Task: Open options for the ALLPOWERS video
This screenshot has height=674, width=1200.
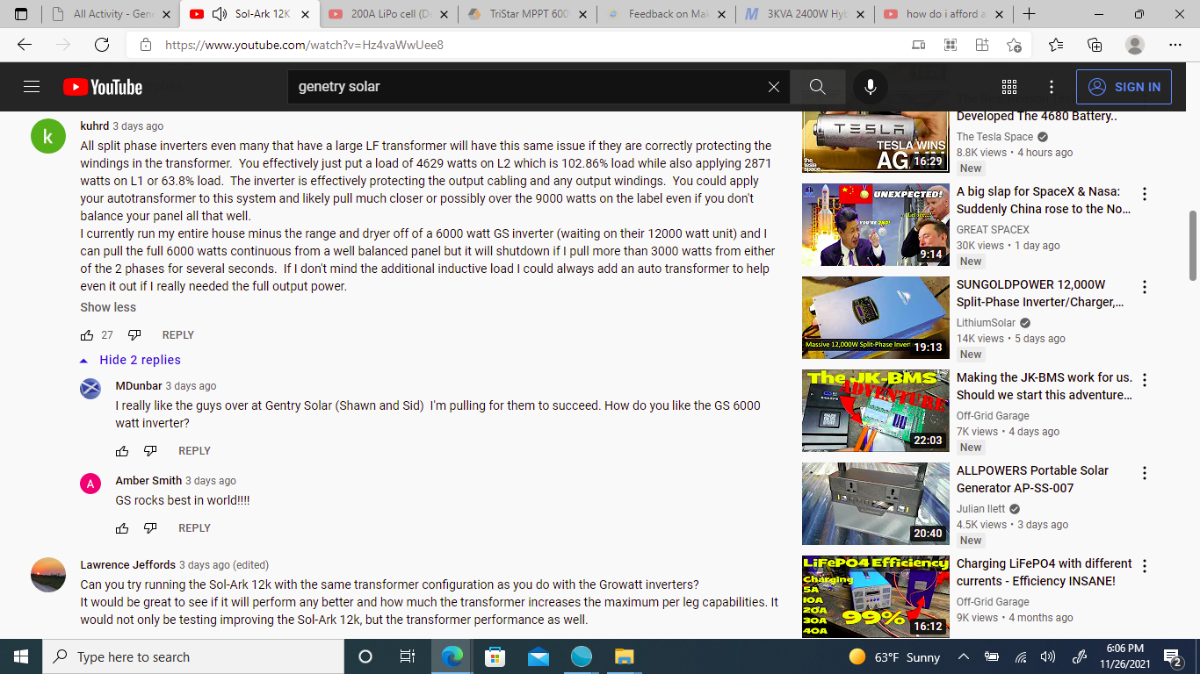Action: click(1145, 473)
